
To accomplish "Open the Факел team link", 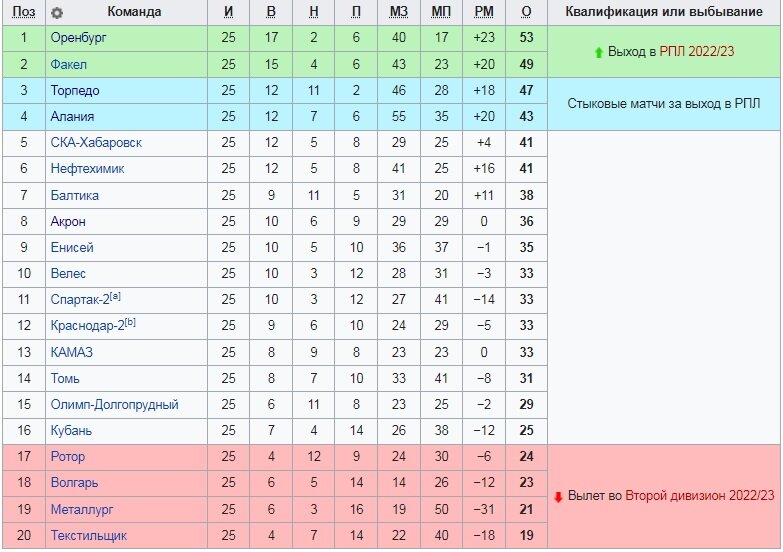I will tap(68, 64).
